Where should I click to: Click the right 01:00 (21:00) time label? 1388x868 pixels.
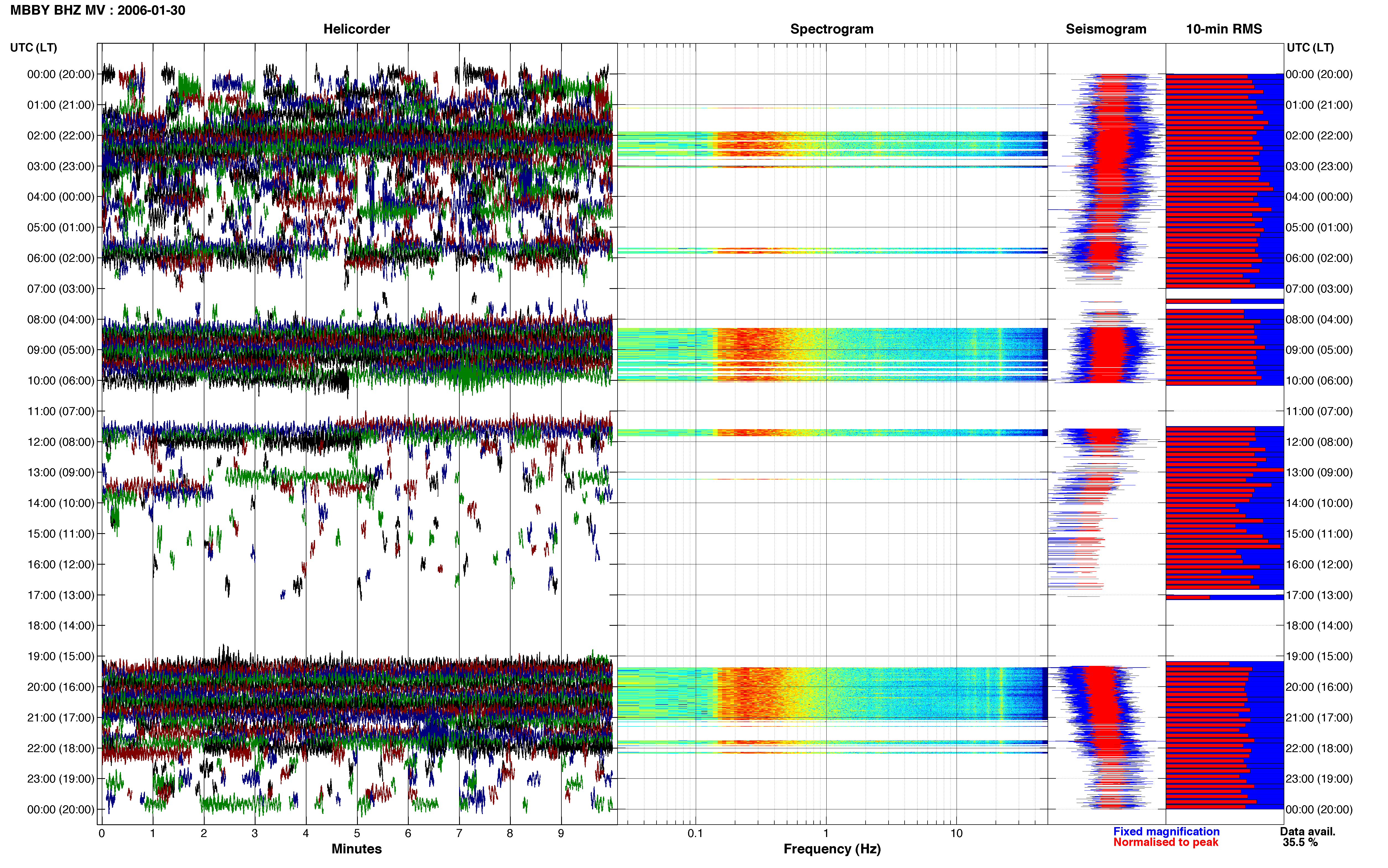coord(1319,105)
